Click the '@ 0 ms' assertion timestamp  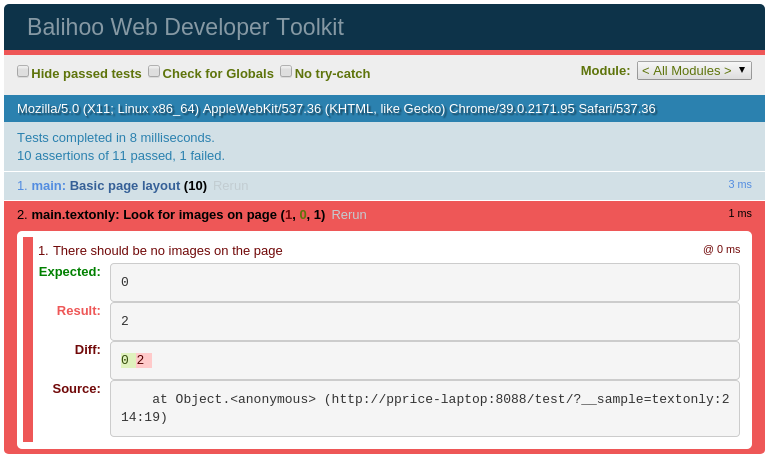click(x=721, y=249)
